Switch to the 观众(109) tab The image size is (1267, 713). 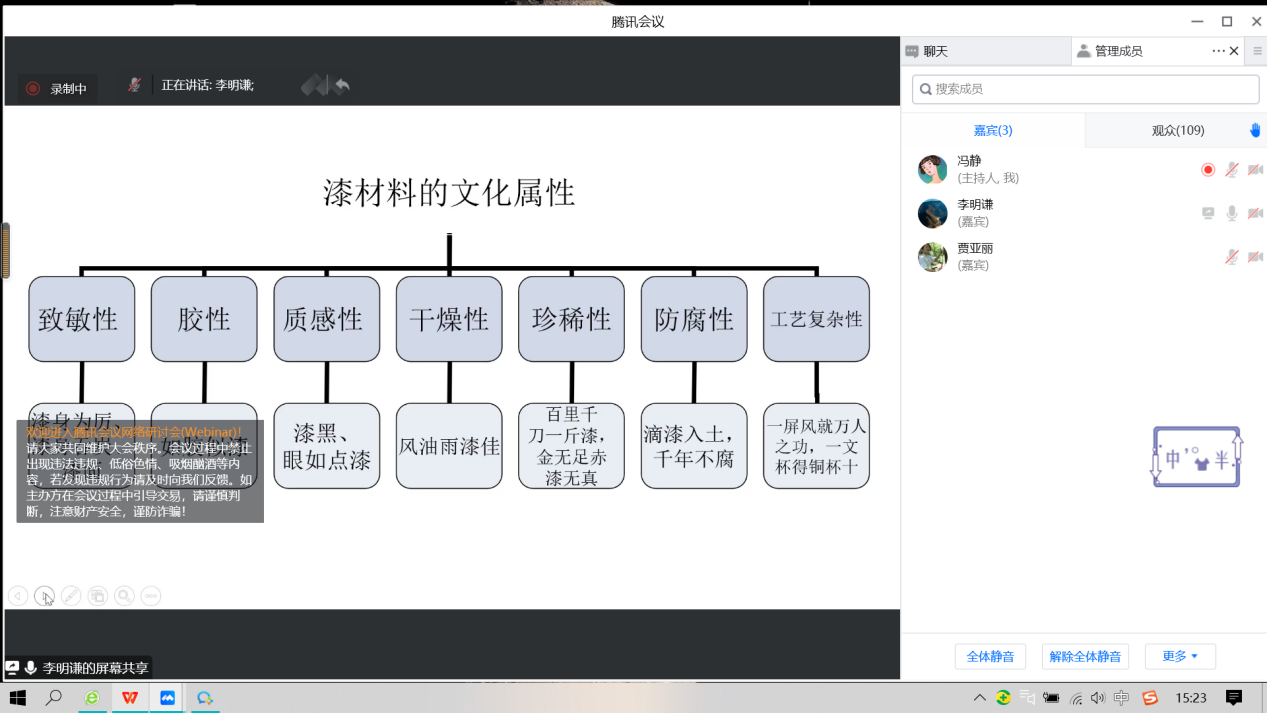1177,130
